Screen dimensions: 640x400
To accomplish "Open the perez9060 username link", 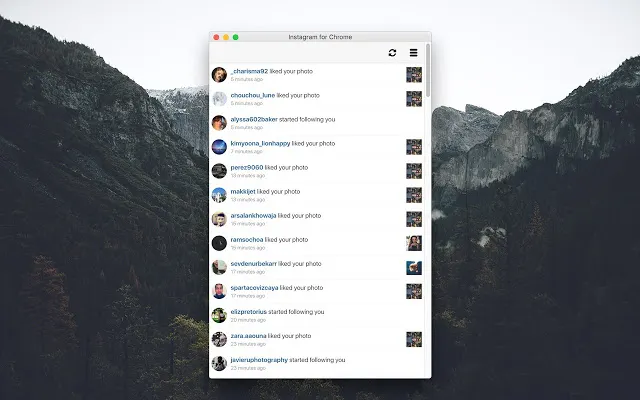I will pos(247,168).
